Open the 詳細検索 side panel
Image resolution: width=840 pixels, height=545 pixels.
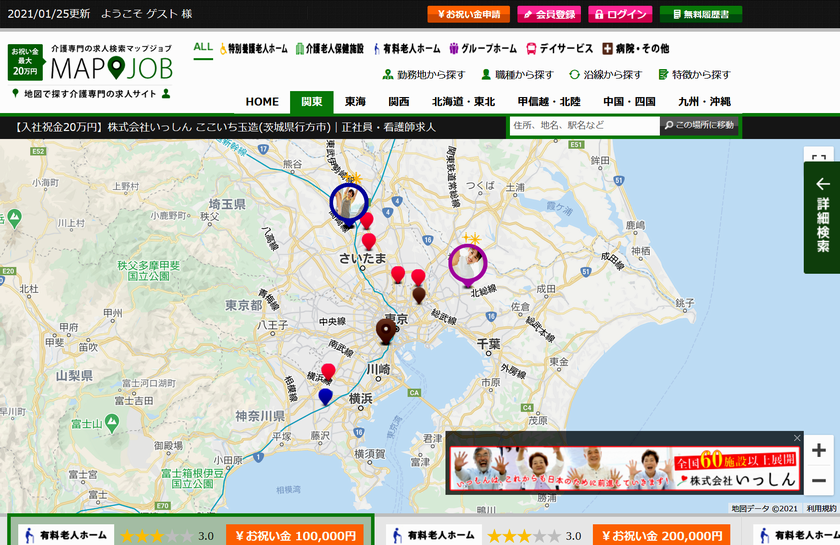pyautogui.click(x=822, y=217)
